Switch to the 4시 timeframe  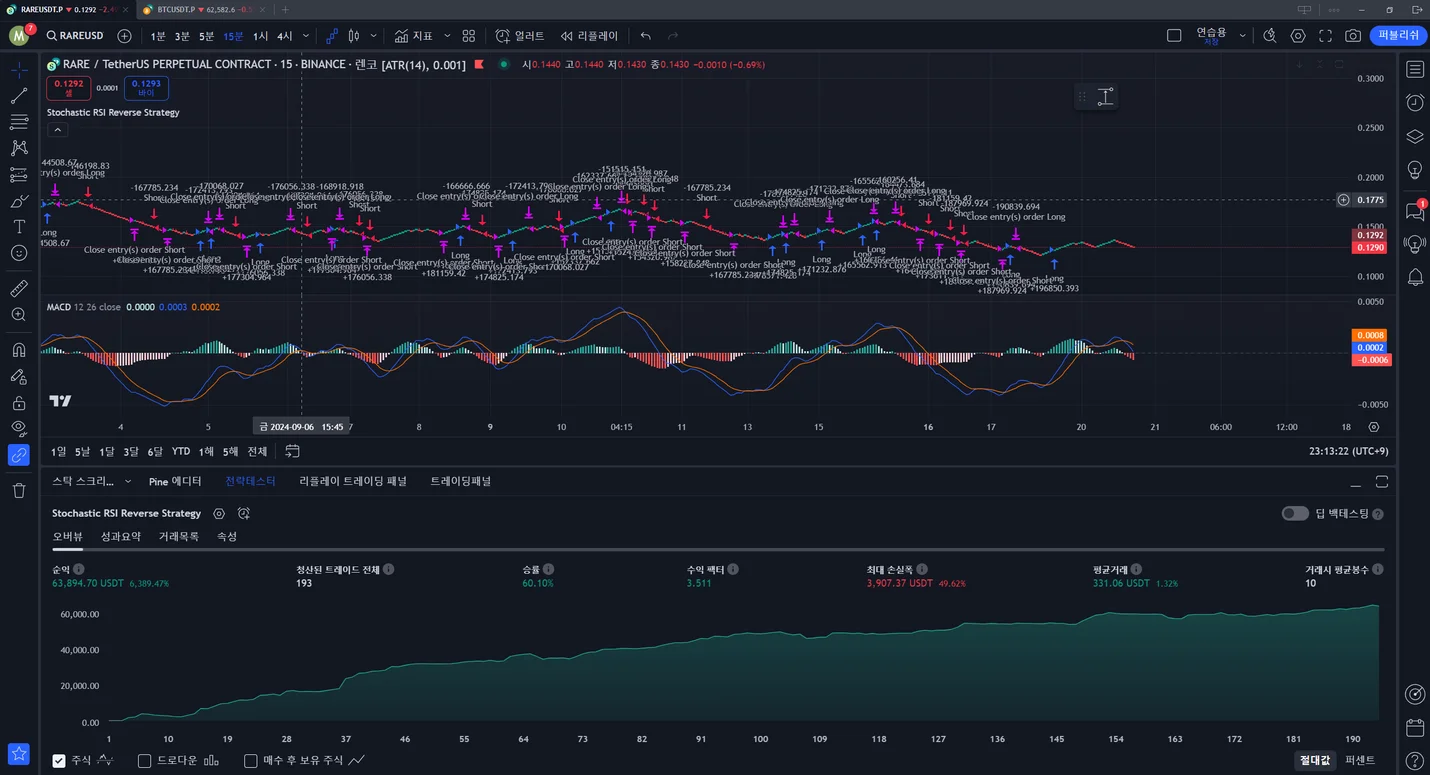pos(285,36)
